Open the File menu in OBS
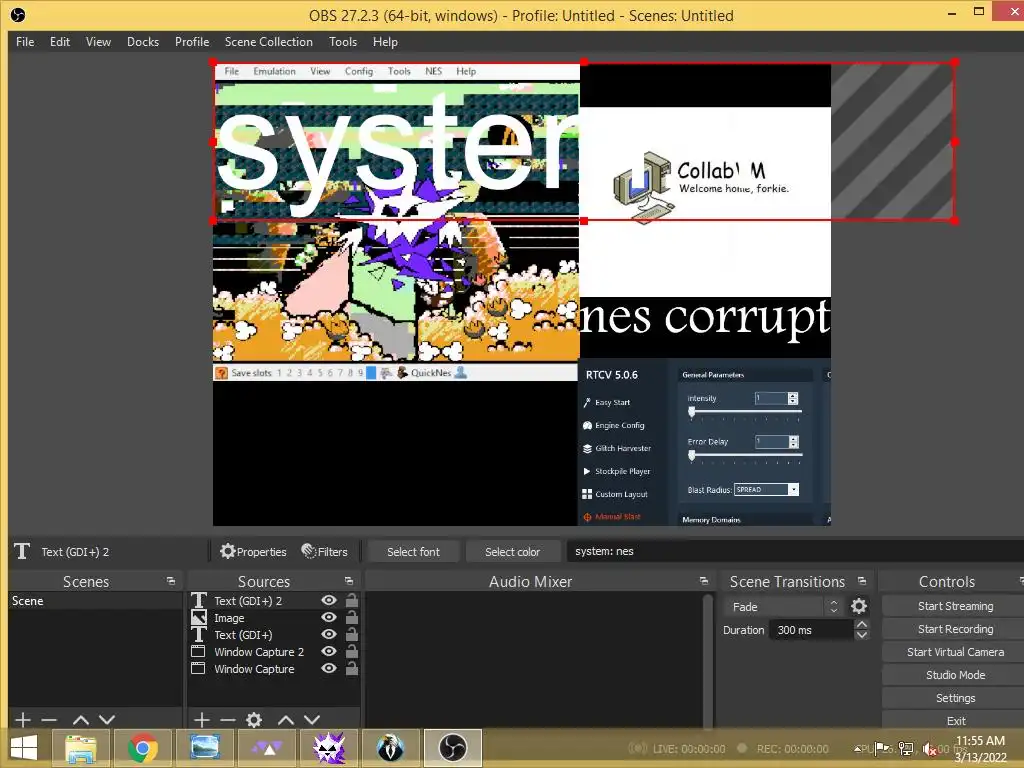The width and height of the screenshot is (1024, 768). 25,42
